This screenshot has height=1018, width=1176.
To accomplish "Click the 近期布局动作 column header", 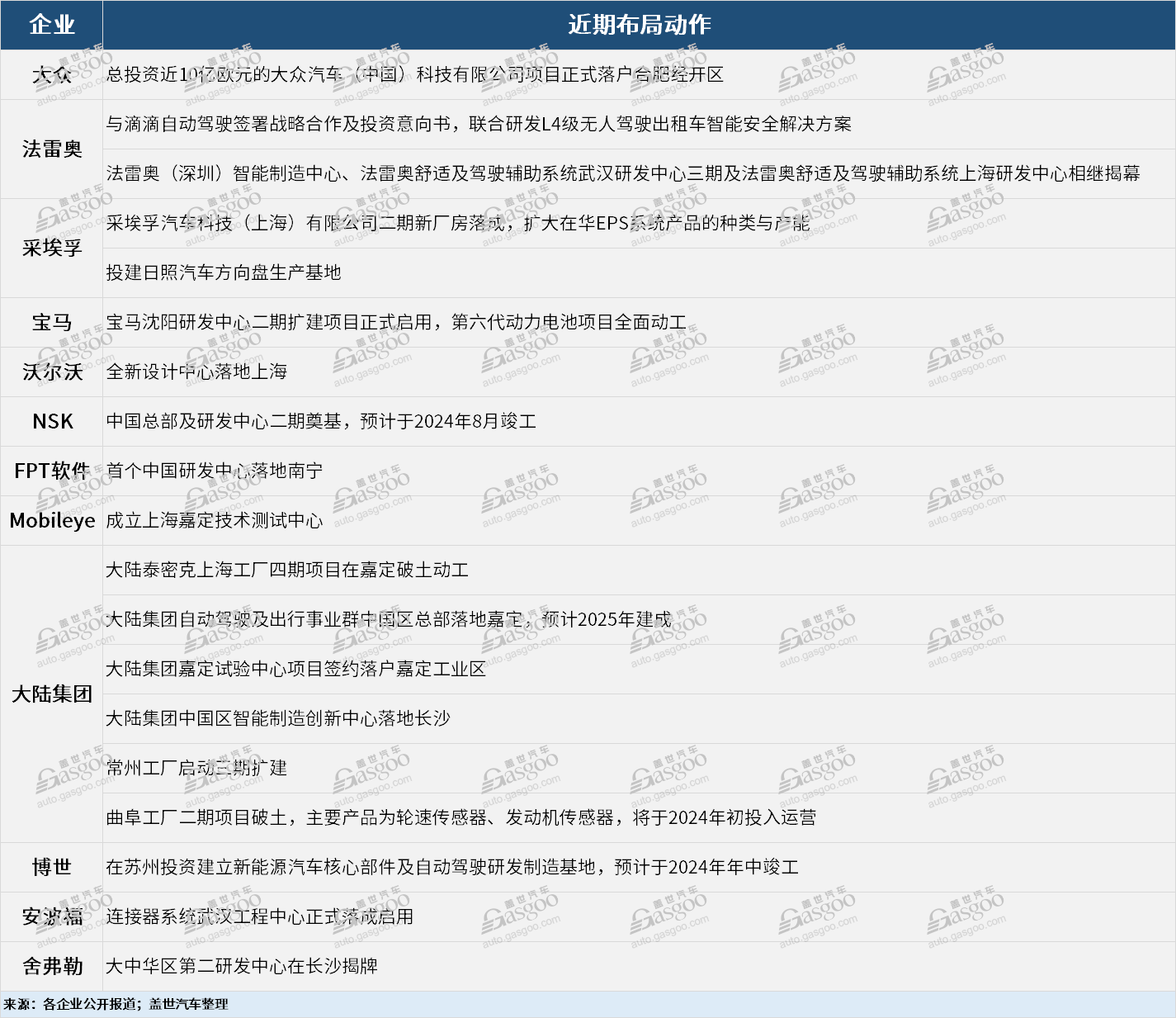I will coord(639,25).
